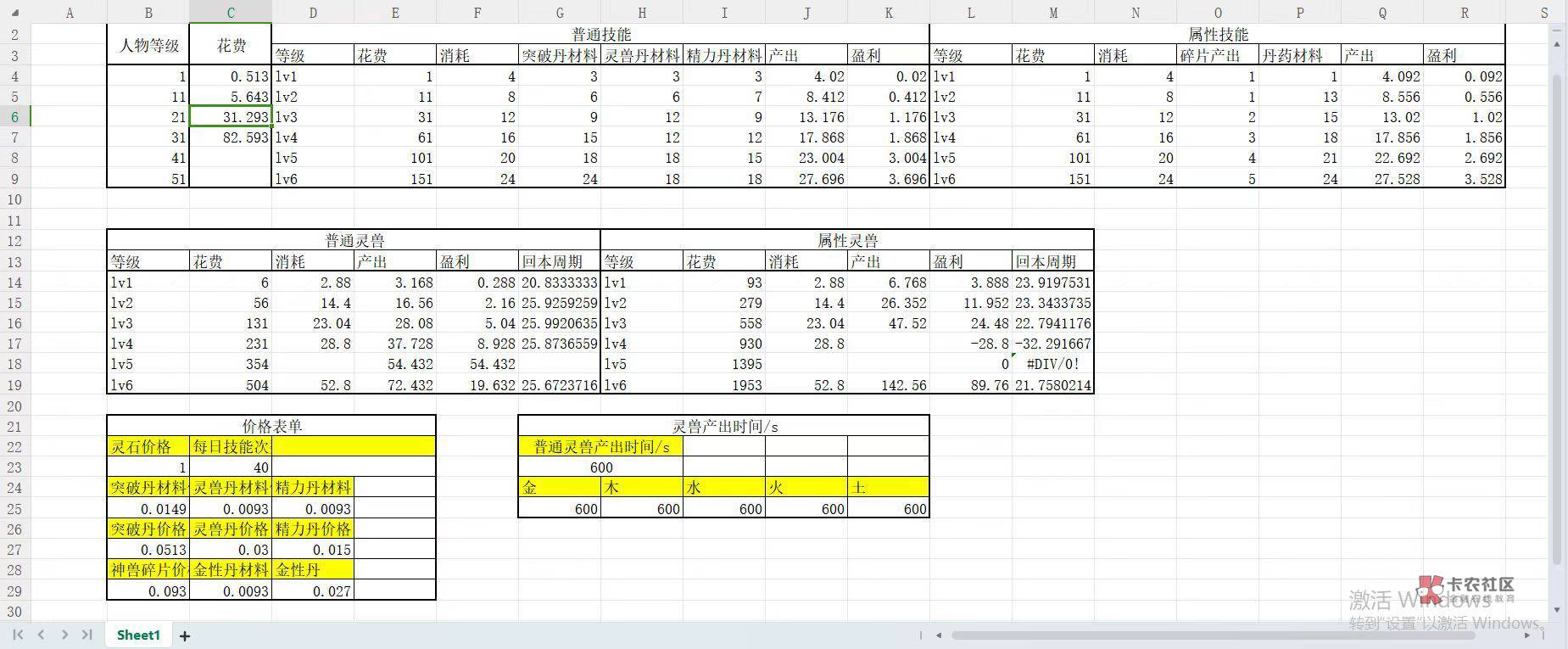Image resolution: width=1568 pixels, height=649 pixels.
Task: Jump to the last sheet arrow
Action: pyautogui.click(x=86, y=635)
